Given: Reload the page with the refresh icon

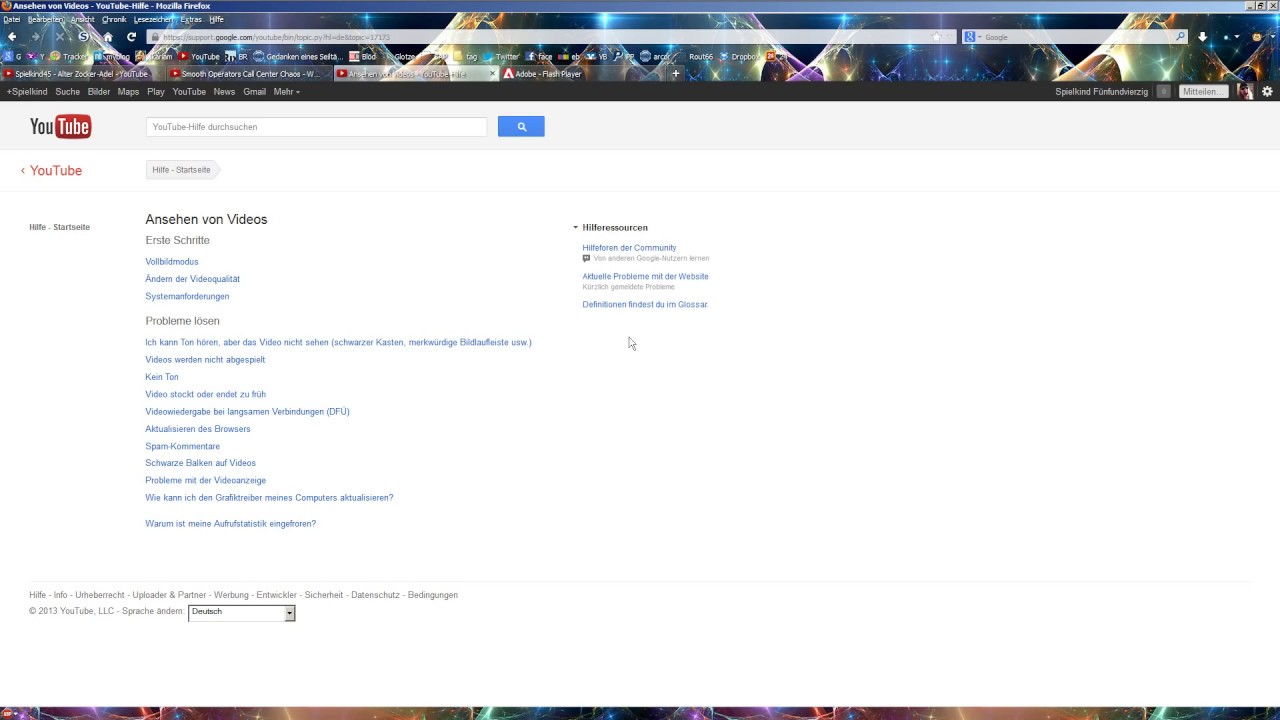Looking at the screenshot, I should pos(131,37).
